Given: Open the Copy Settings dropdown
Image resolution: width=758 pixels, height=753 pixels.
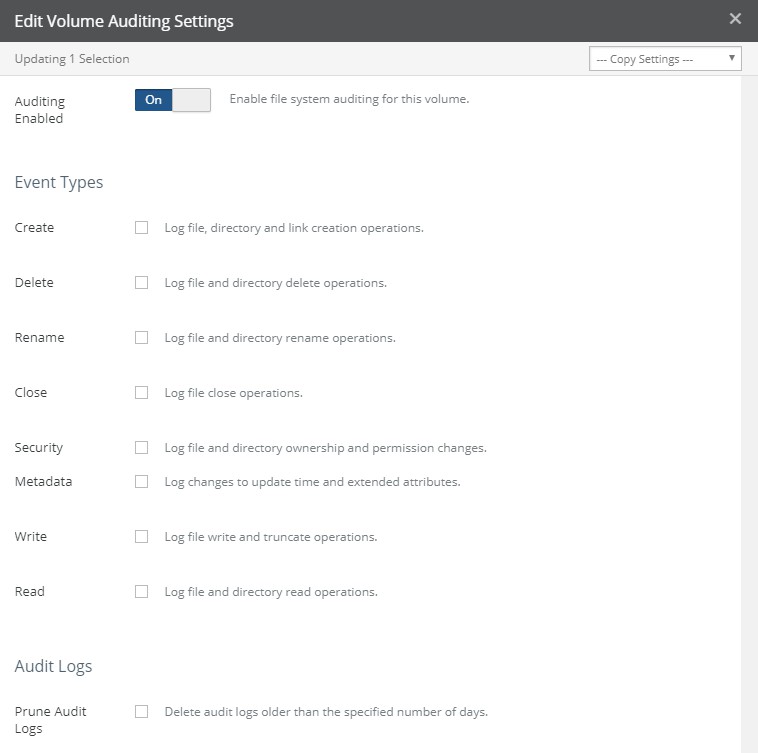Looking at the screenshot, I should pos(665,59).
